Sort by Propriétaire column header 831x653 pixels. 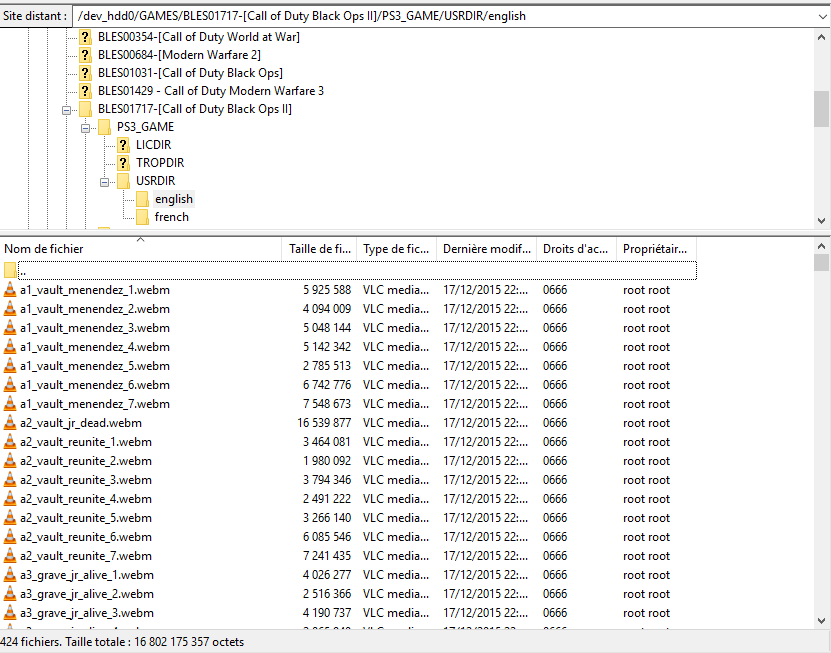pos(656,249)
